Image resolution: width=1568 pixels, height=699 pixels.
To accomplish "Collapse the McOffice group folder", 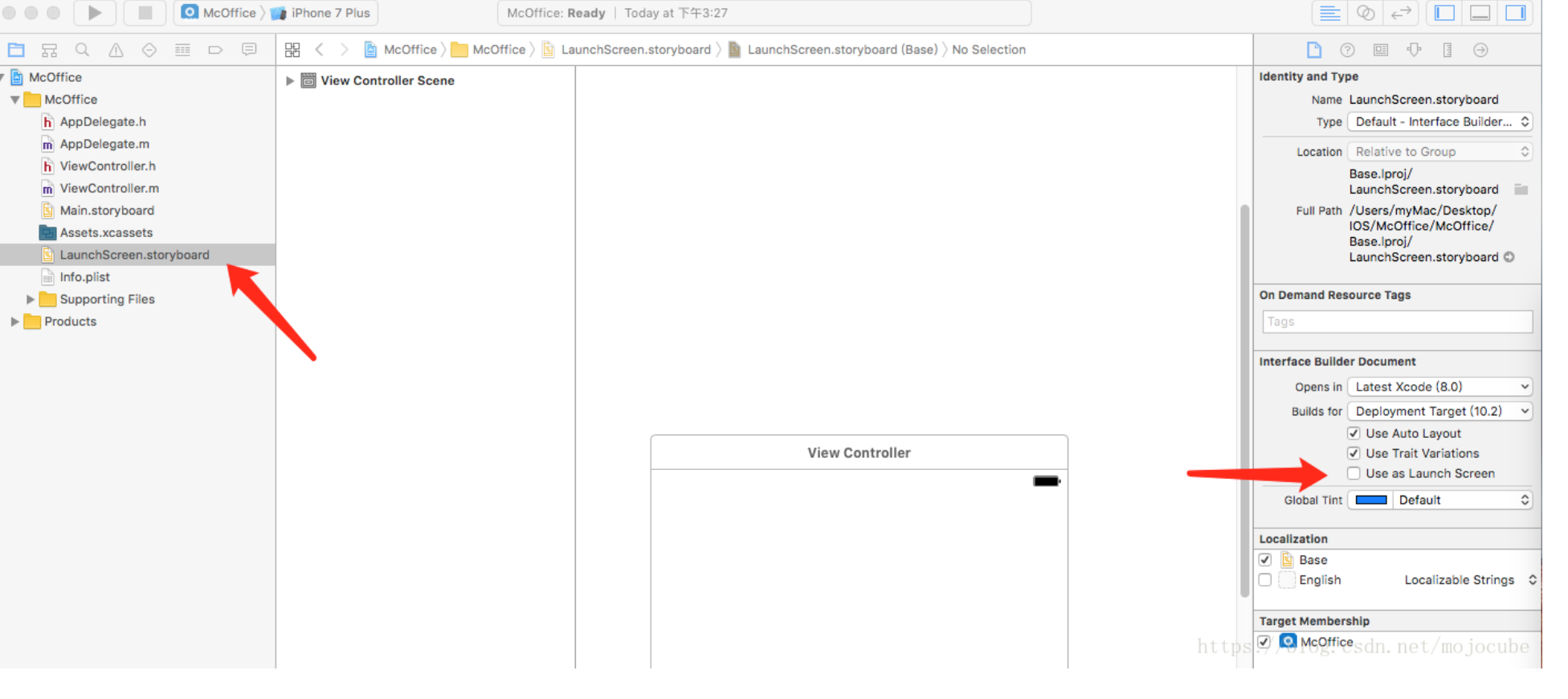I will (14, 100).
